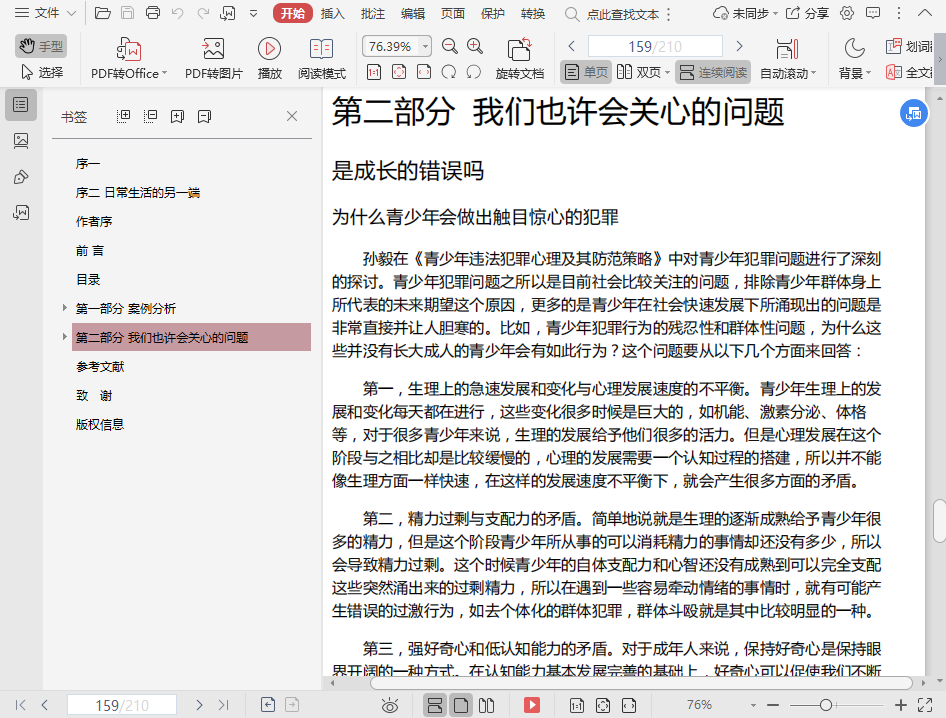Enter 阅读模式 reading mode
The height and width of the screenshot is (718, 946).
321,49
